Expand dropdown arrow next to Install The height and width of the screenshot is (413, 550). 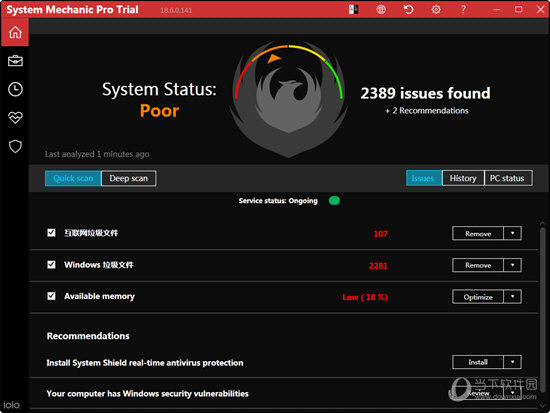click(x=512, y=362)
